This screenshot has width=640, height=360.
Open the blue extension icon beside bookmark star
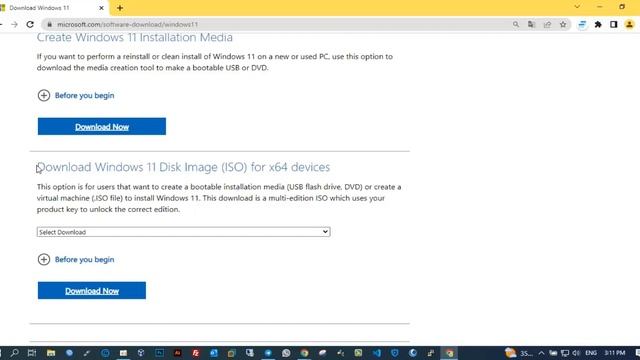coord(582,24)
